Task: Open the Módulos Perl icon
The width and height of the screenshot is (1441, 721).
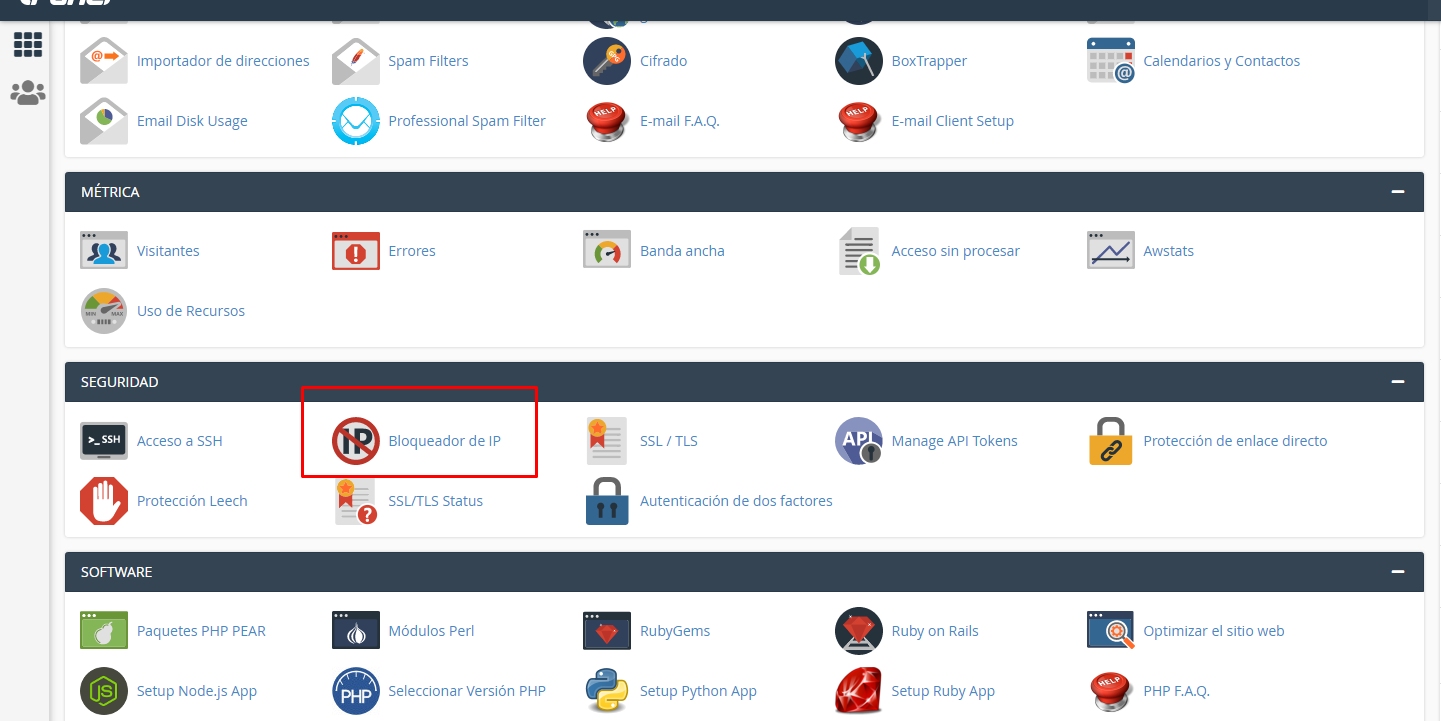Action: (x=356, y=631)
